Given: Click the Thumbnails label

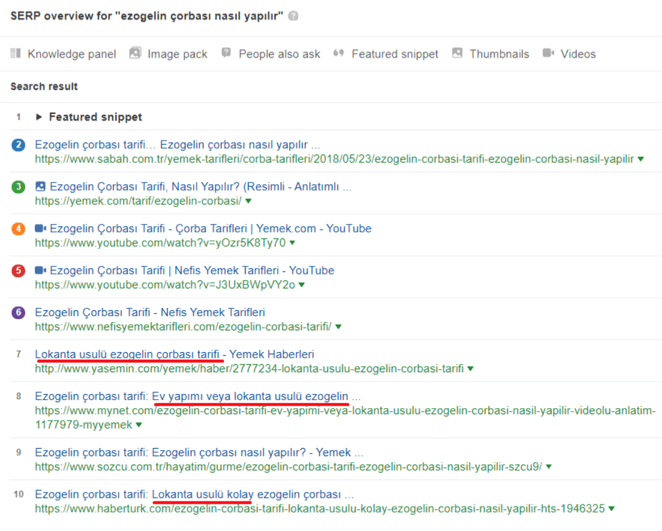Looking at the screenshot, I should (x=499, y=54).
